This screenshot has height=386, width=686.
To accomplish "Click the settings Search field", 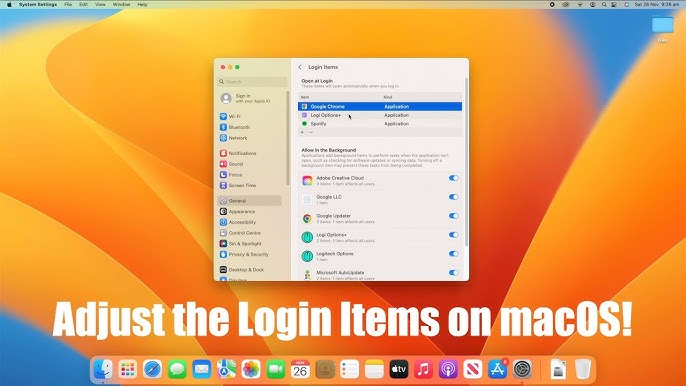I will 252,82.
